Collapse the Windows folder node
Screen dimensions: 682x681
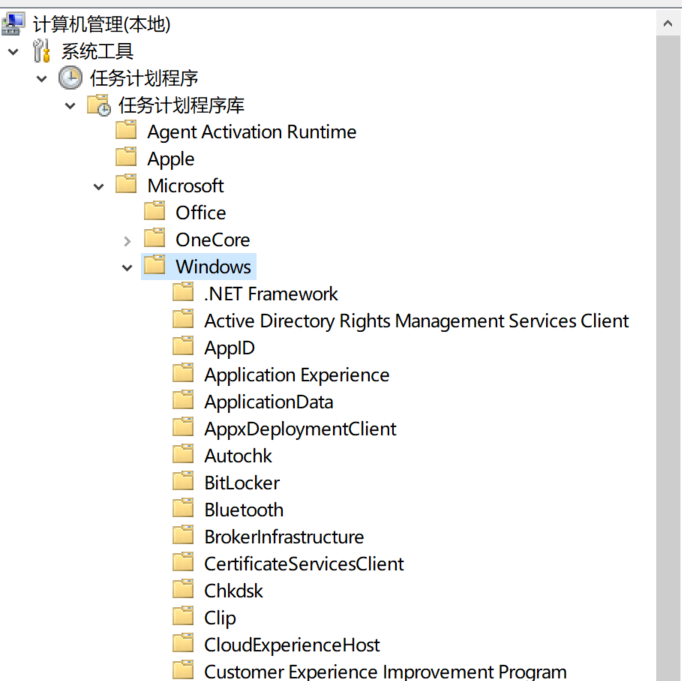(x=127, y=268)
